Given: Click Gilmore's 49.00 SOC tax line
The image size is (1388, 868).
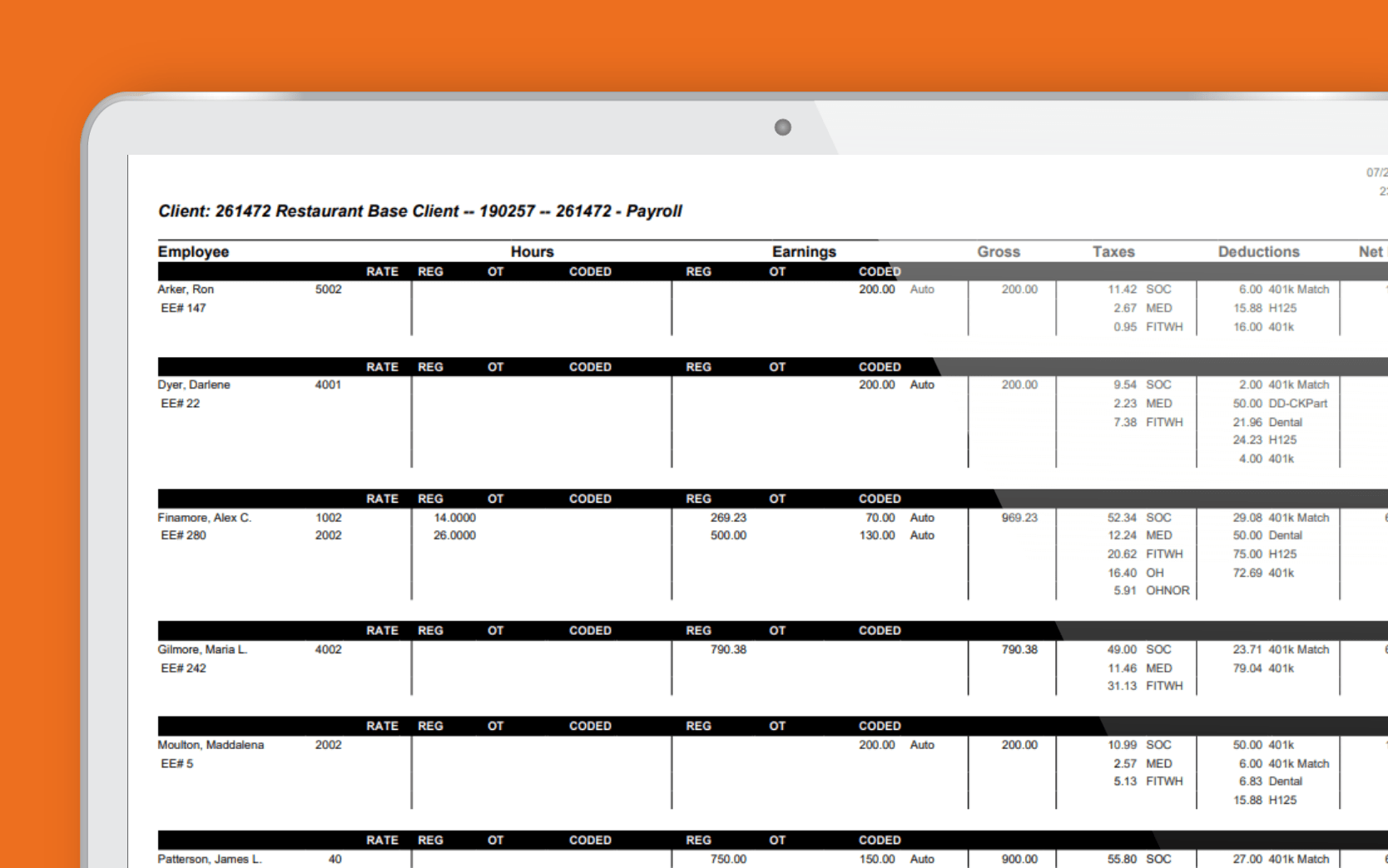Looking at the screenshot, I should point(1139,649).
